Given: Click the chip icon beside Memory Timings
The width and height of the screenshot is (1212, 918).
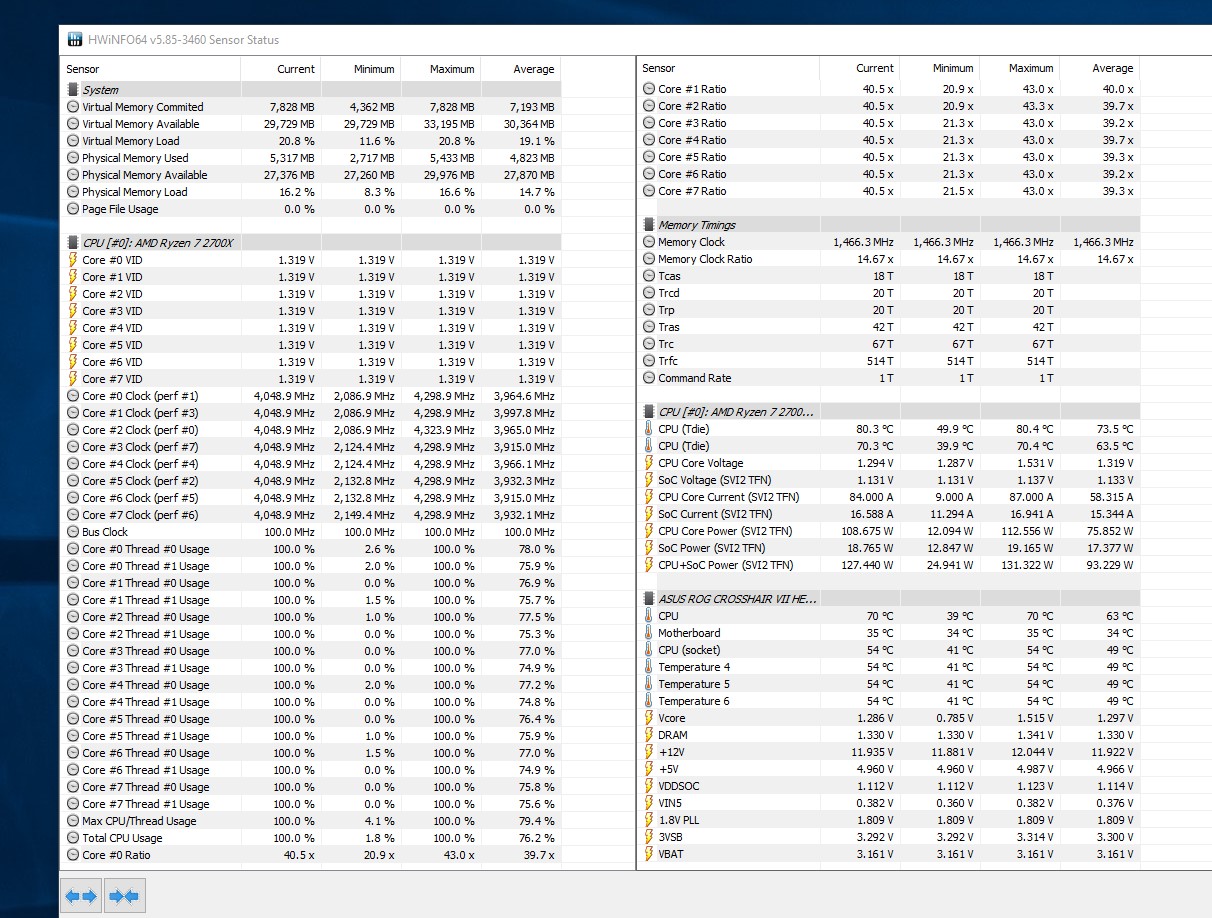Looking at the screenshot, I should (648, 225).
